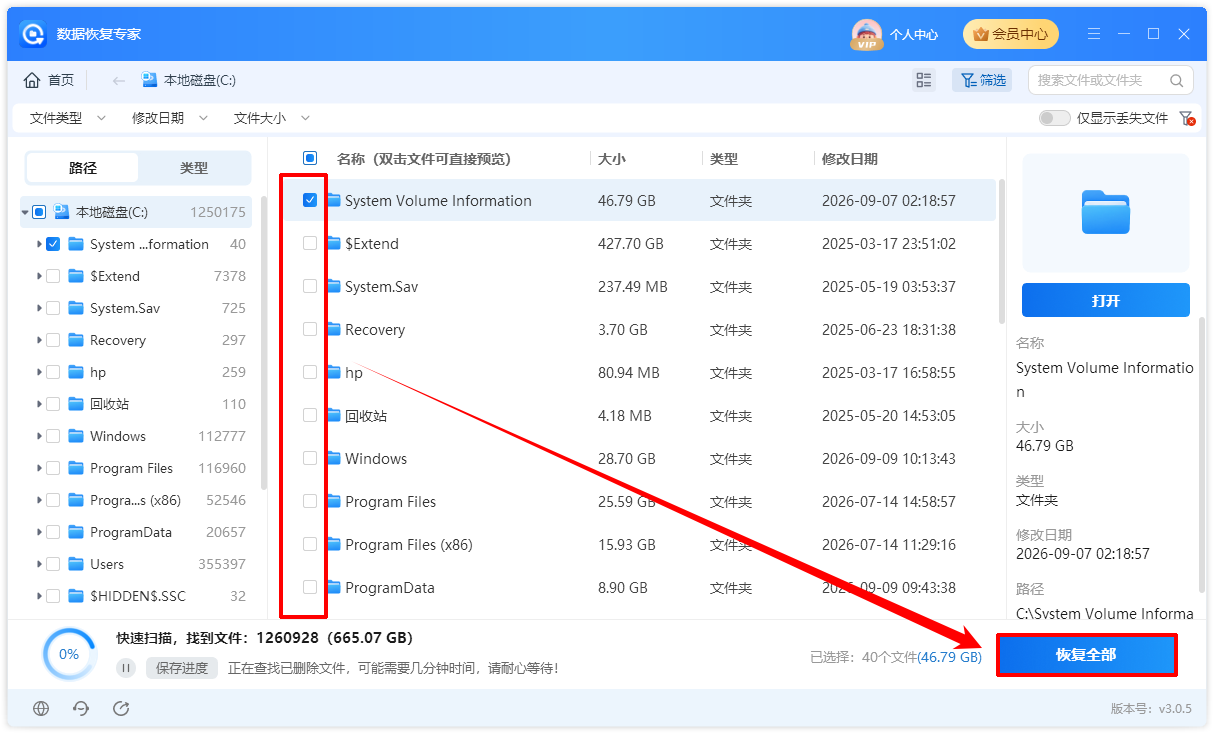Click the Recovery folder icon in file list
Image resolution: width=1214 pixels, height=734 pixels.
(x=334, y=329)
